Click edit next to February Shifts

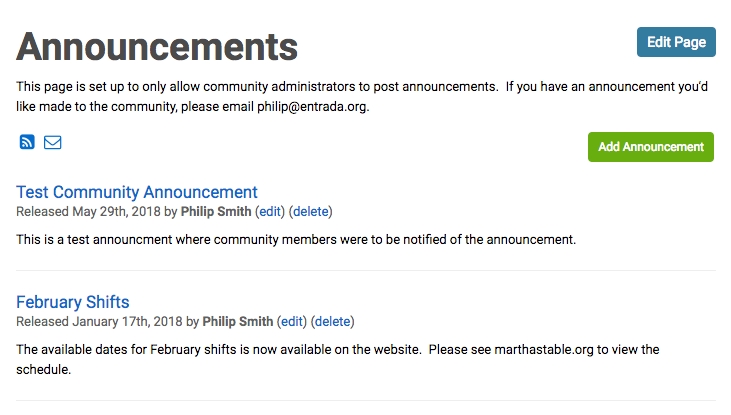pyautogui.click(x=292, y=322)
